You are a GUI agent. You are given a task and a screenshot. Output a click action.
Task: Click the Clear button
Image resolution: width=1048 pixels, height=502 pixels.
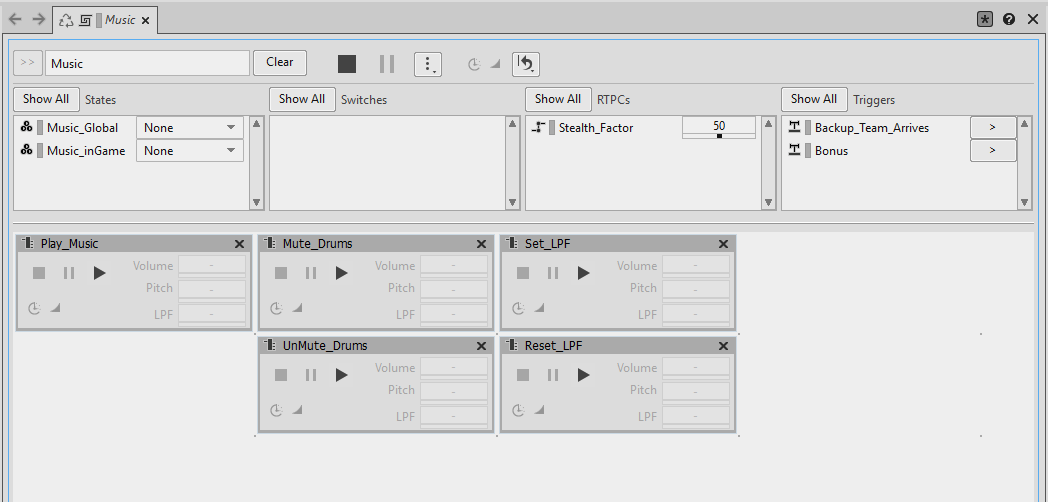pyautogui.click(x=280, y=62)
